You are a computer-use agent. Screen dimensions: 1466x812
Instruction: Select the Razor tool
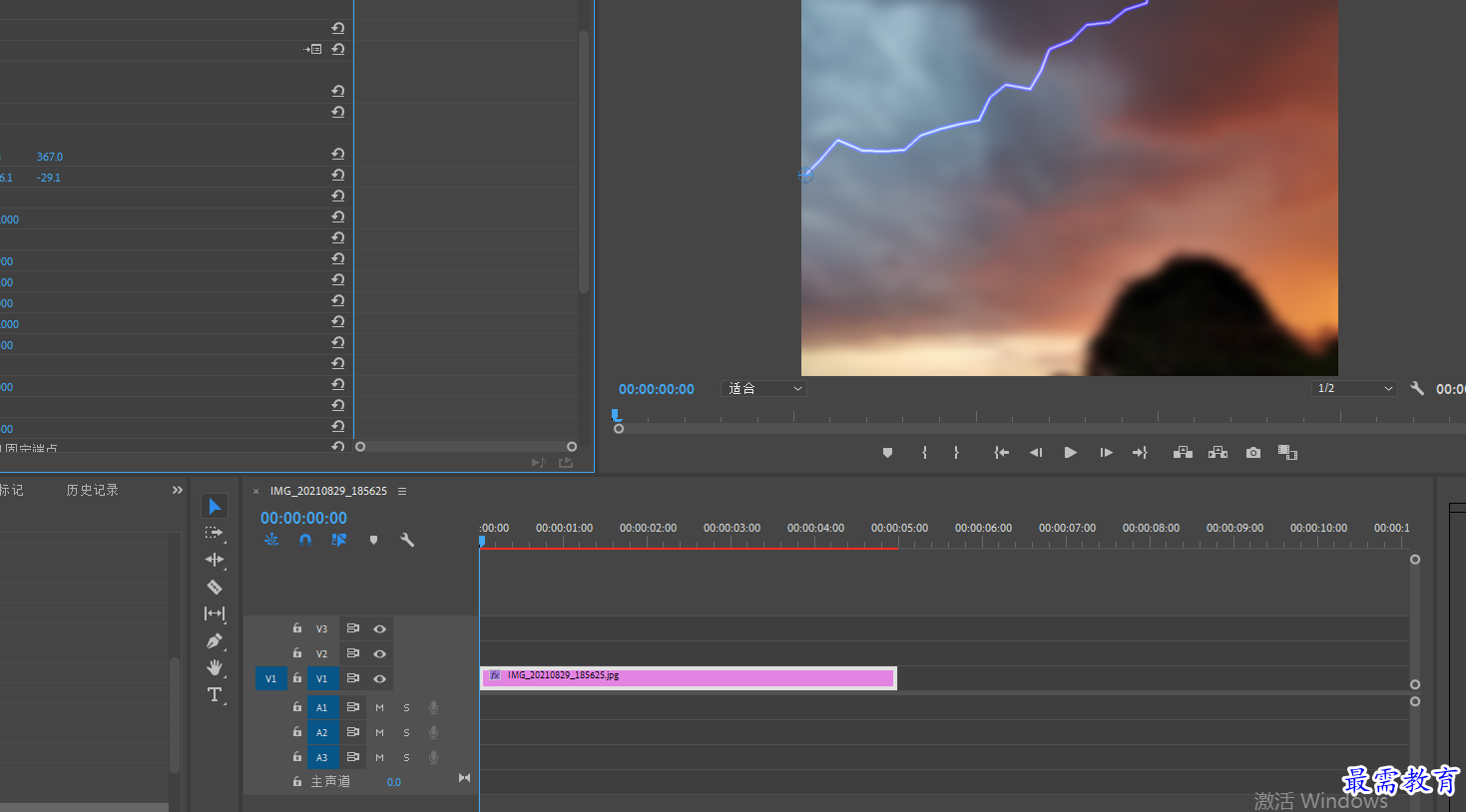215,587
